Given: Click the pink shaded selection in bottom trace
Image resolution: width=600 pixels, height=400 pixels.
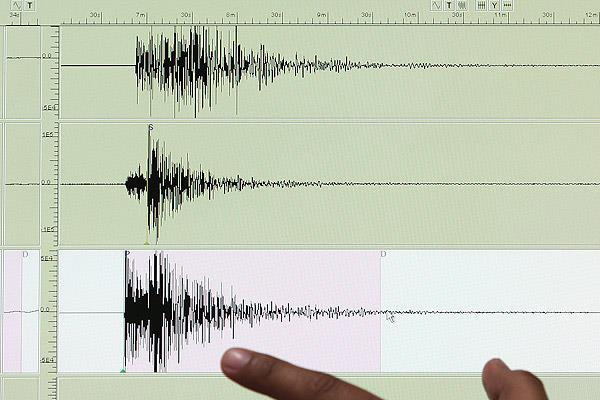Looking at the screenshot, I should click(253, 311).
